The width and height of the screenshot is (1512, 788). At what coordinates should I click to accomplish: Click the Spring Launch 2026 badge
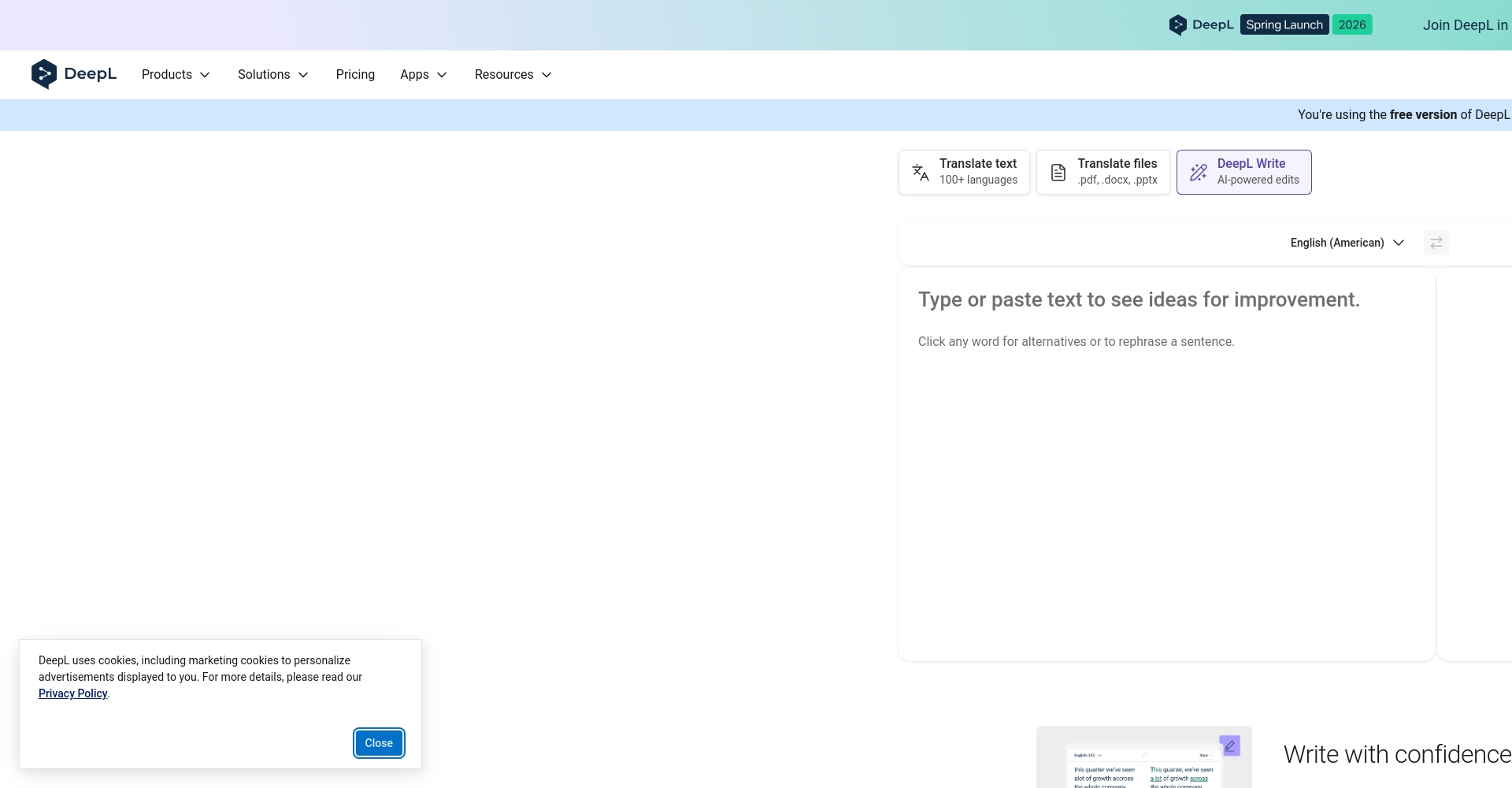[1306, 25]
